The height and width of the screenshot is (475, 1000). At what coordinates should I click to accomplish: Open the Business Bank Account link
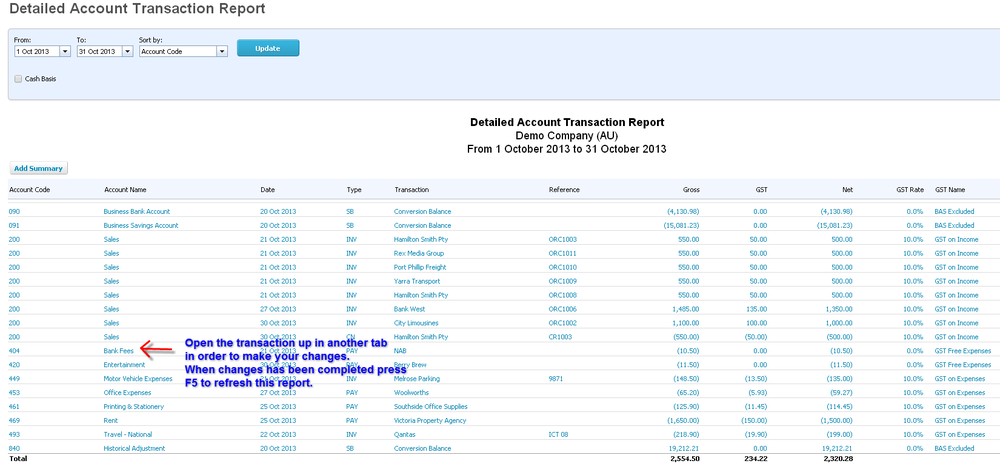click(137, 211)
